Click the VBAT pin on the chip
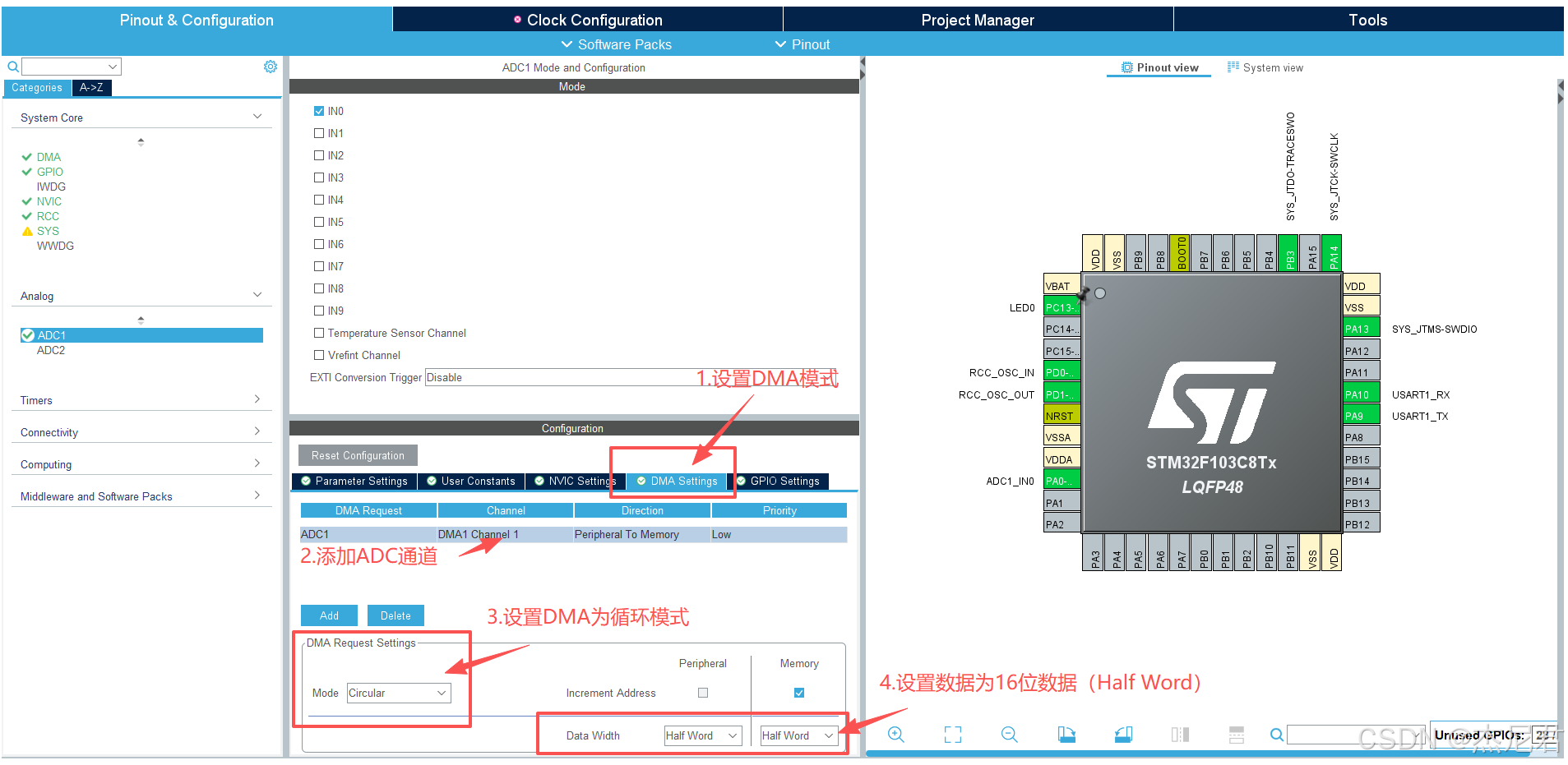This screenshot has height=765, width=1568. tap(1061, 286)
